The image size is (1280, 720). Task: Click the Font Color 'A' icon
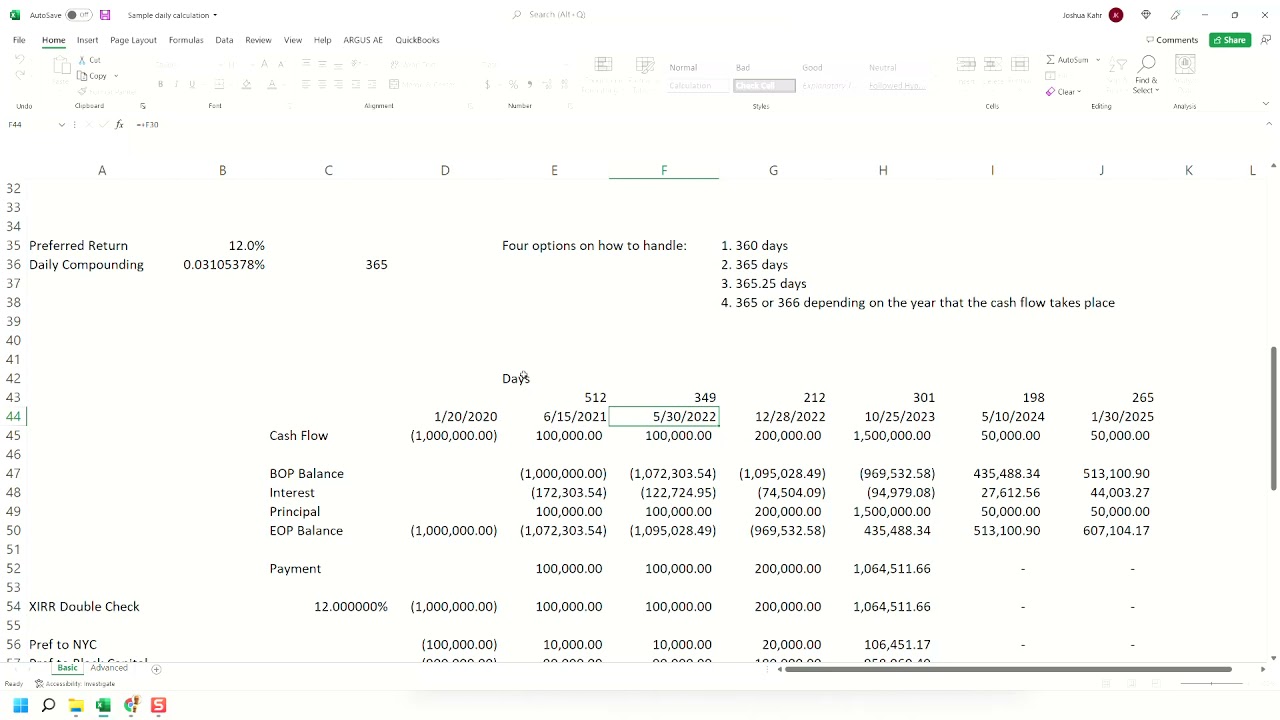(x=271, y=85)
